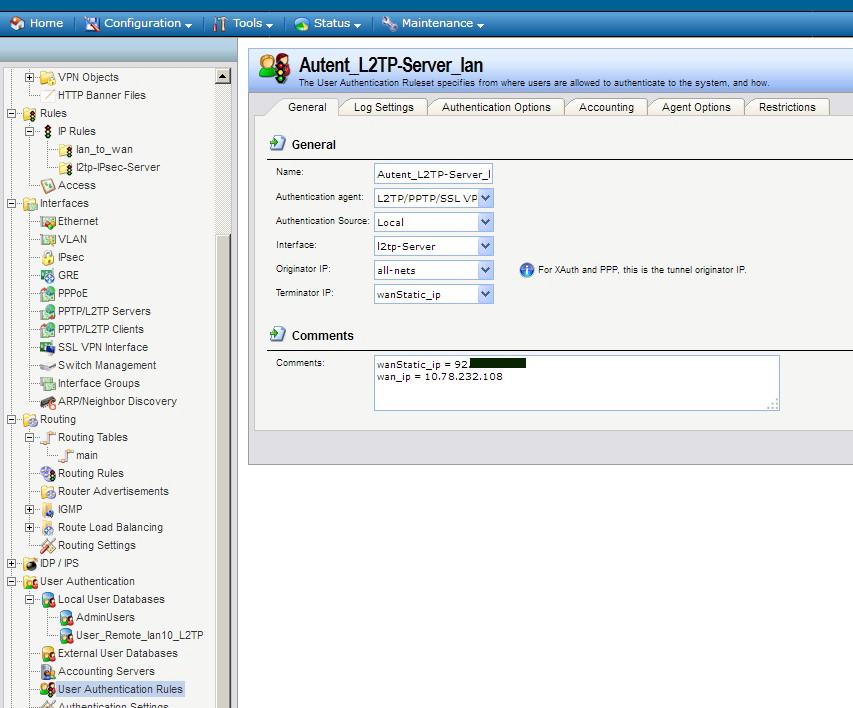The image size is (853, 708).
Task: Open User_Remote_lan10_L2TP user database
Action: [x=140, y=635]
